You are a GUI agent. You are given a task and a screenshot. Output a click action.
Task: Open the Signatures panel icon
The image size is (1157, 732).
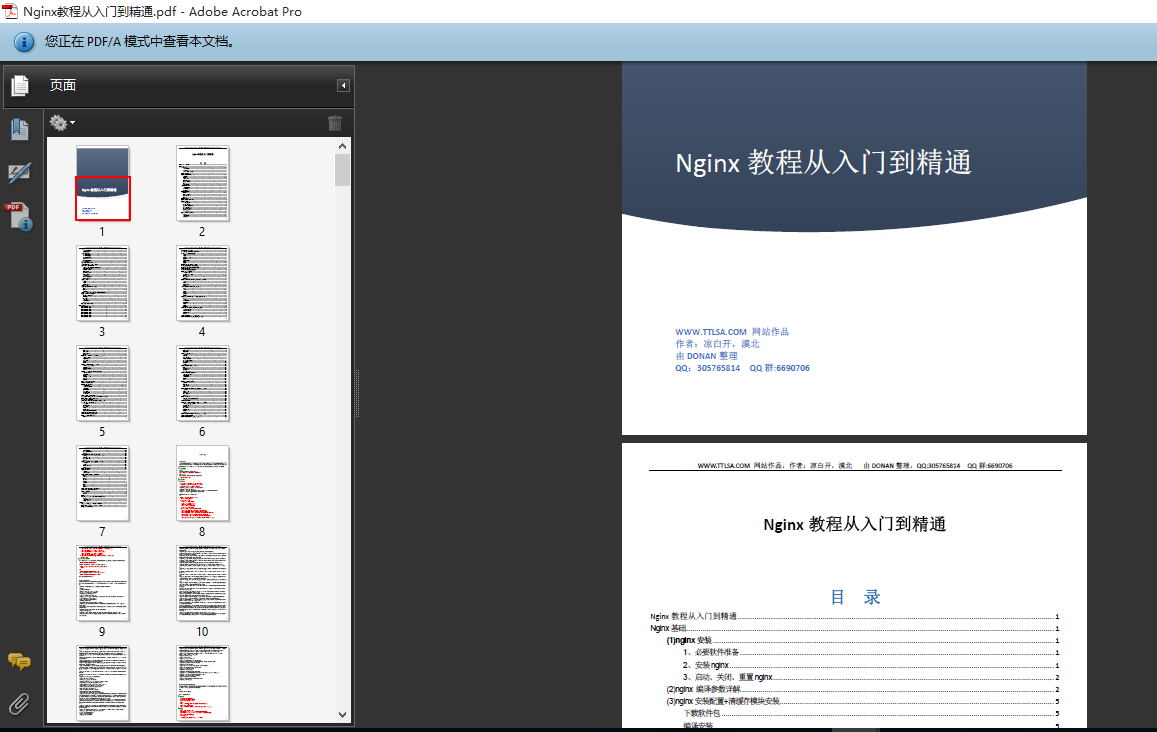[20, 173]
